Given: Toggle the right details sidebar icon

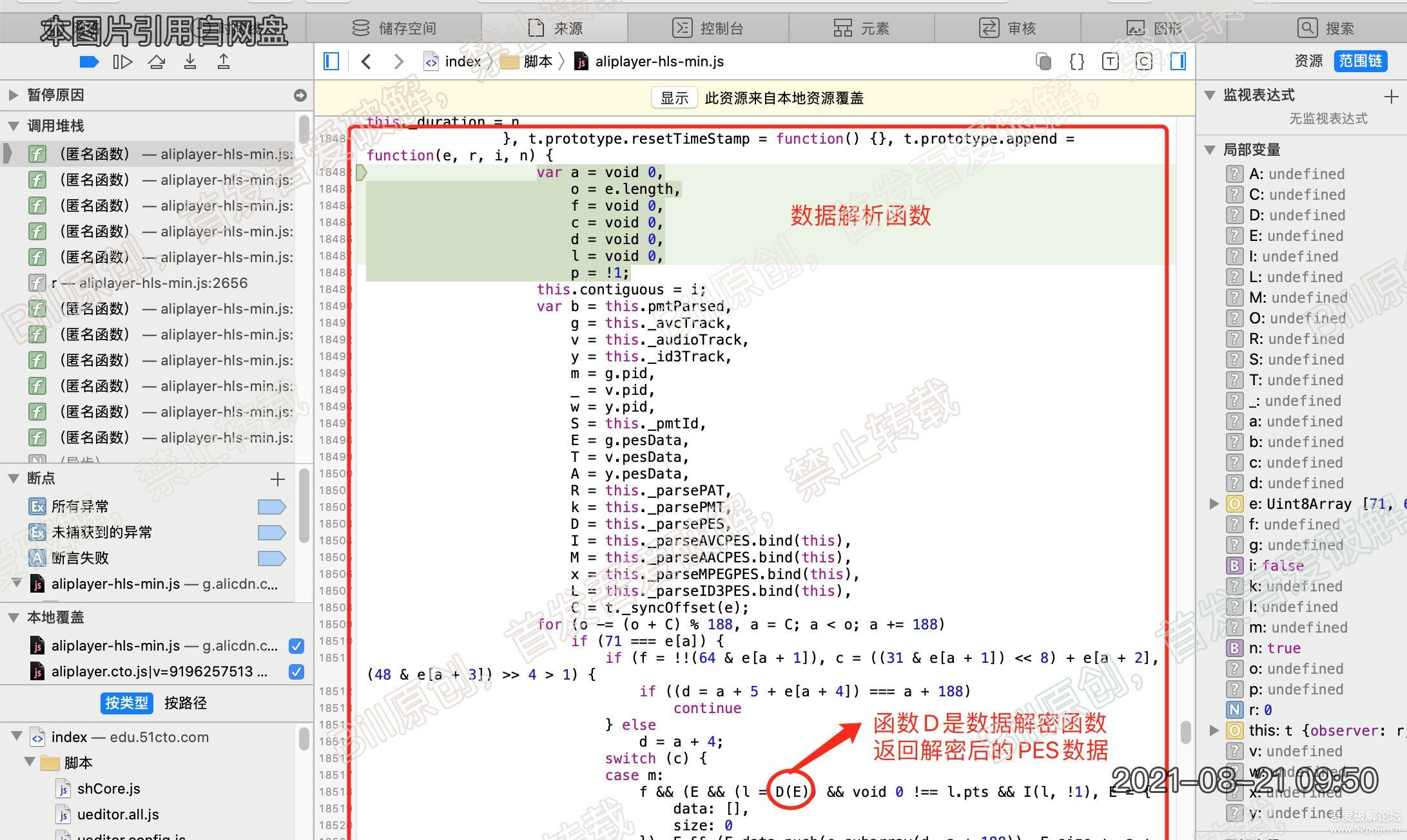Looking at the screenshot, I should coord(1178,61).
